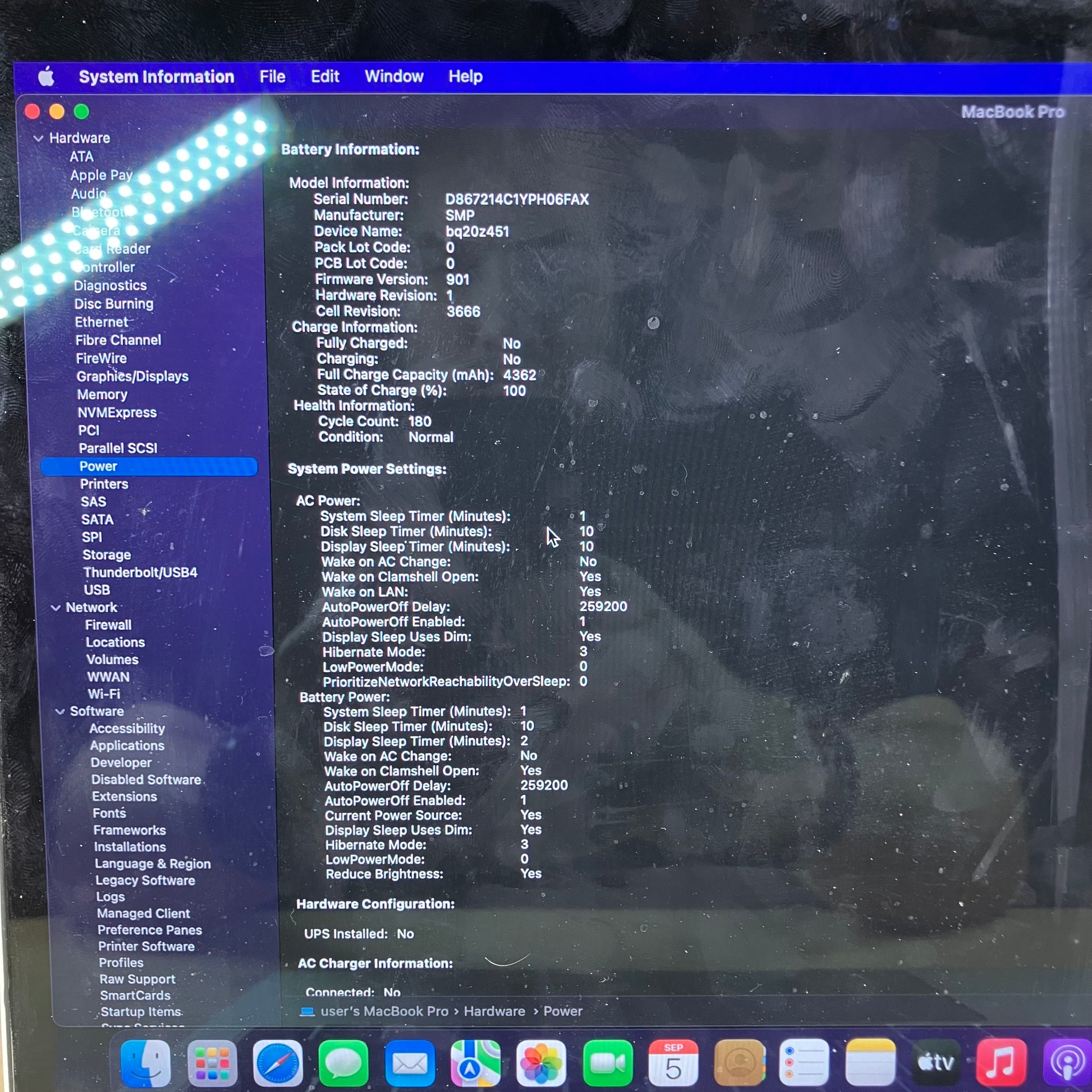
Task: Select the highlighted Power item
Action: click(149, 466)
